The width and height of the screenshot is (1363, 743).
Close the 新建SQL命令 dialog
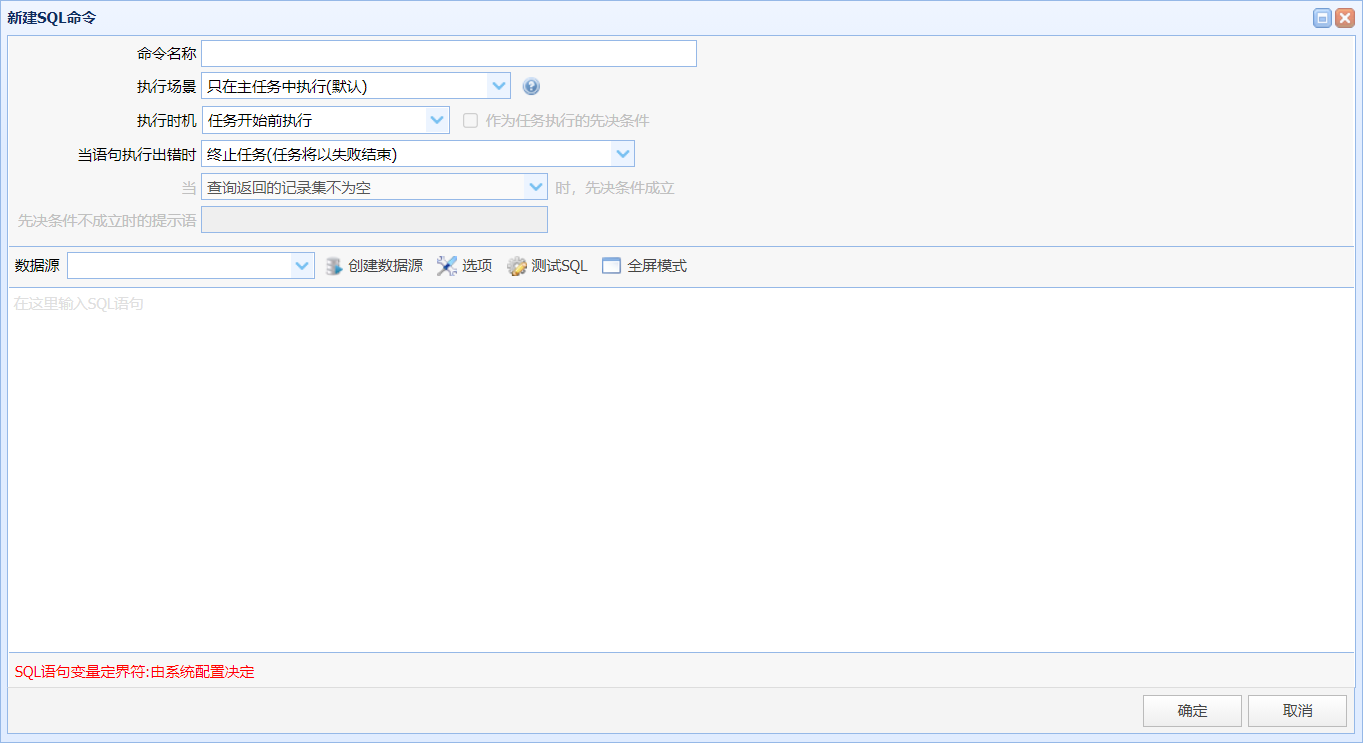pos(1344,18)
